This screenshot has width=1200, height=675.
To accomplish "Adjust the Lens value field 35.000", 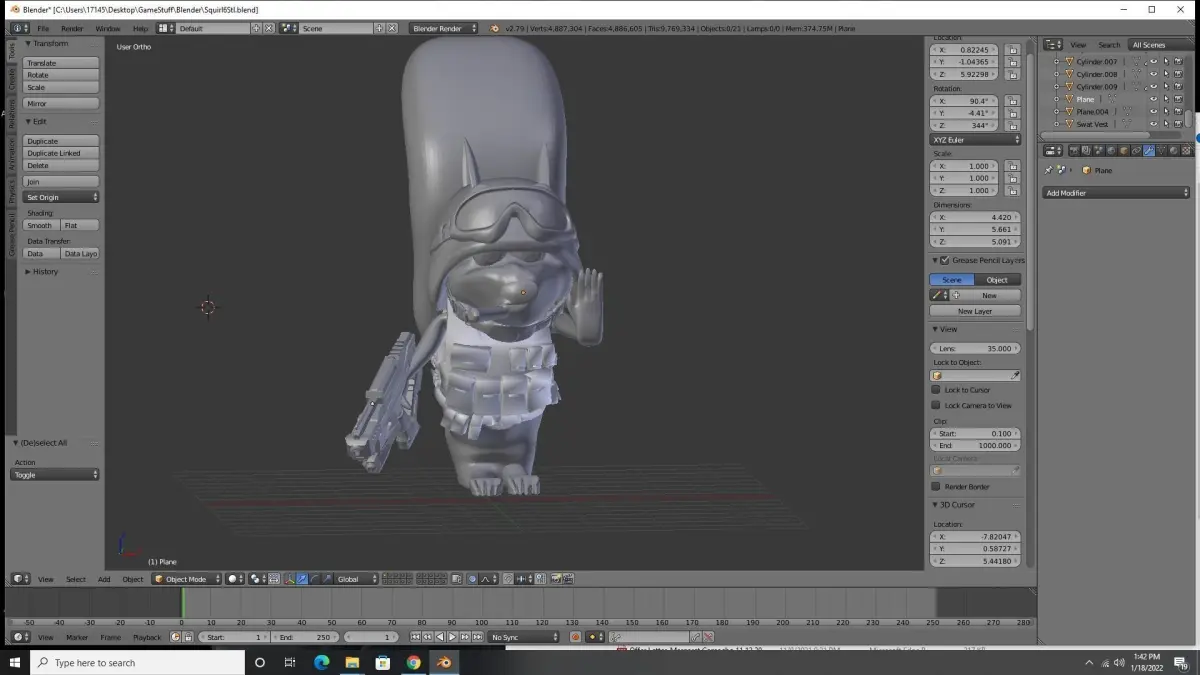I will pyautogui.click(x=975, y=348).
